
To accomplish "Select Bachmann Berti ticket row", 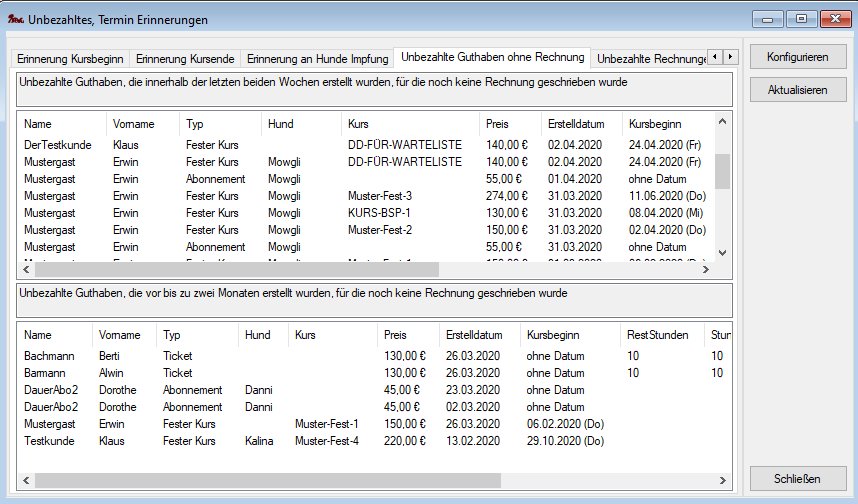I will (x=200, y=356).
